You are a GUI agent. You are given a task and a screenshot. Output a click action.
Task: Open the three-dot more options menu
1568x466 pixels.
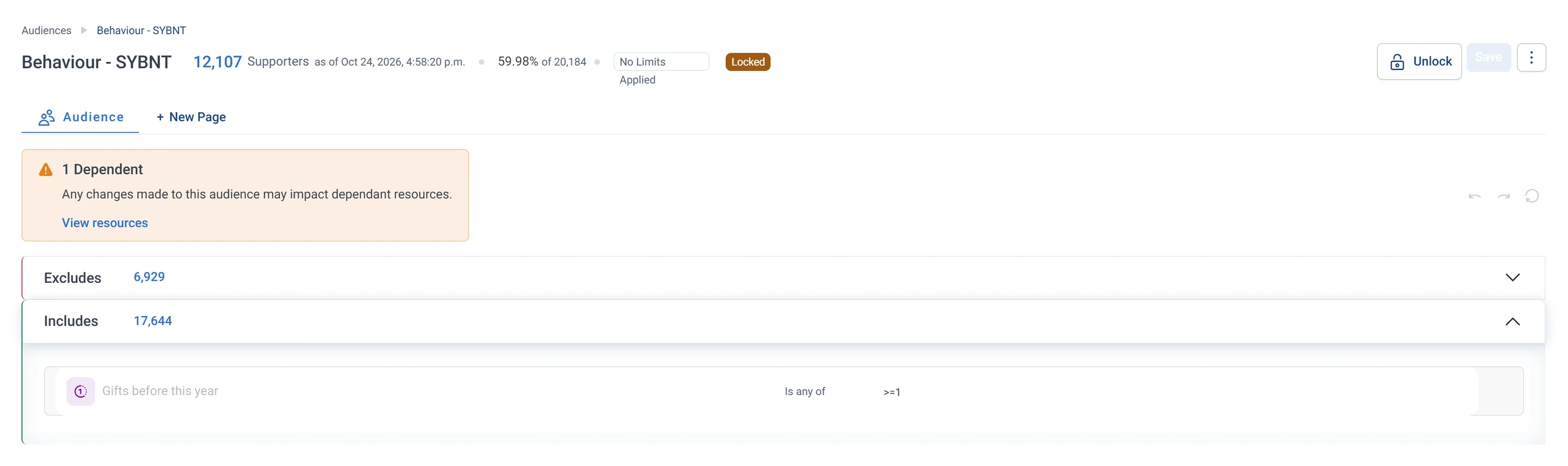[1531, 58]
